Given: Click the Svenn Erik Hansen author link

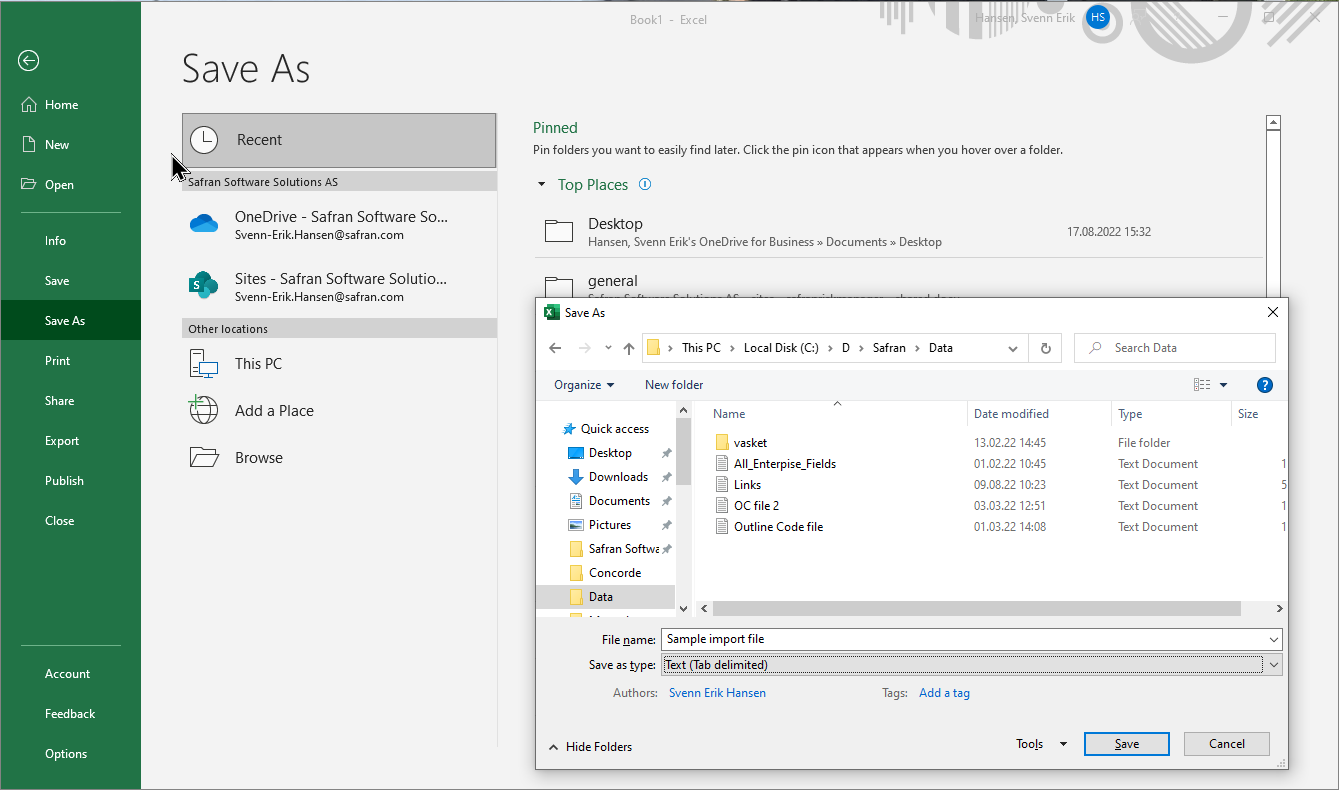Looking at the screenshot, I should coord(717,693).
